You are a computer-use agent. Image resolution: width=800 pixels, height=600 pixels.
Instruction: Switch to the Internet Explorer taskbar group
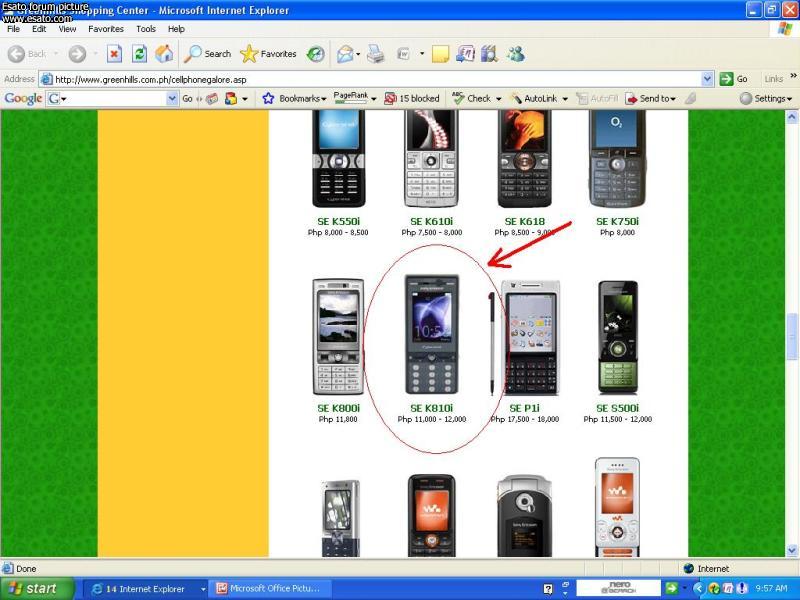(x=145, y=589)
